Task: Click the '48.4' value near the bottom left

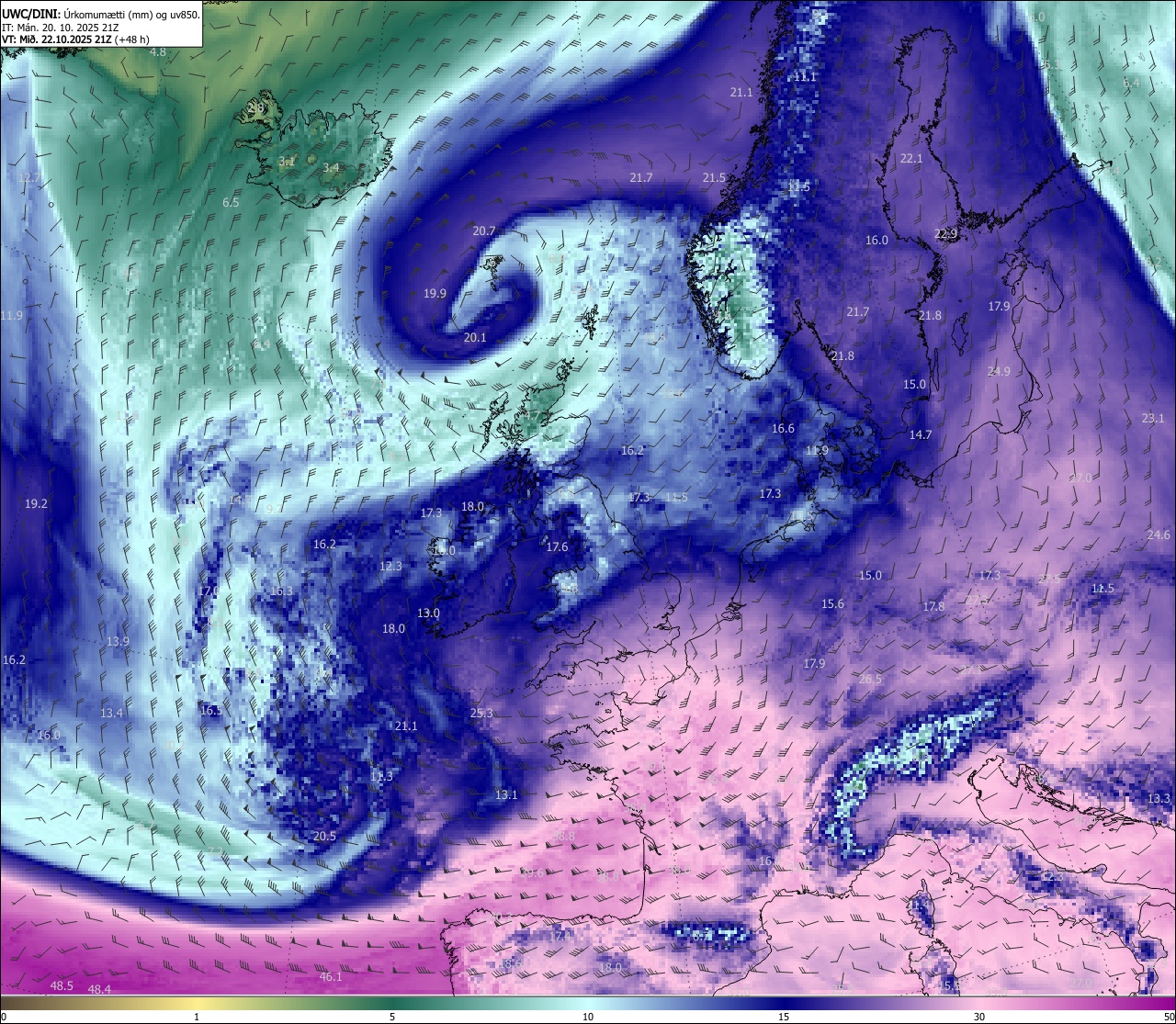Action: [99, 990]
